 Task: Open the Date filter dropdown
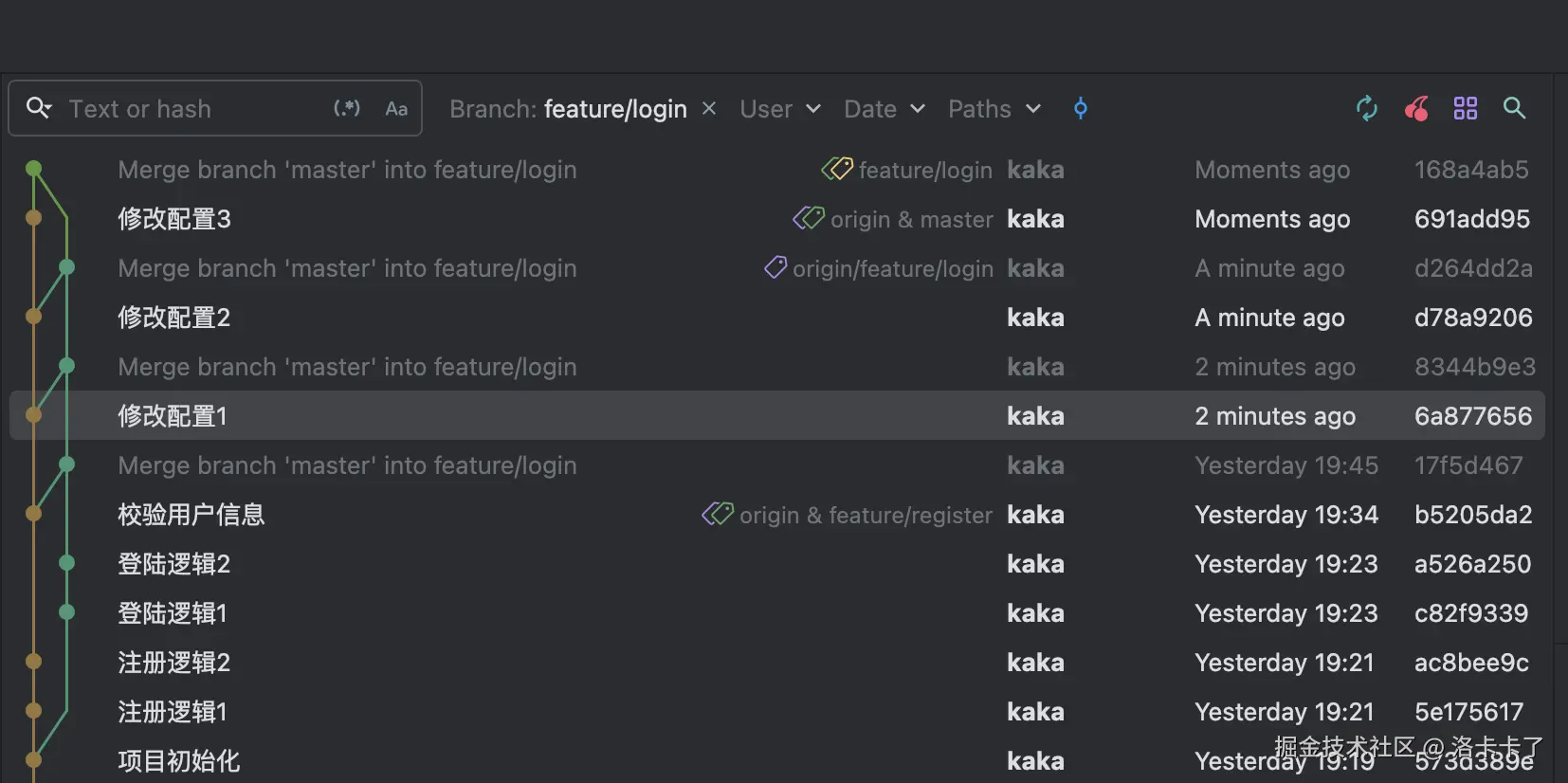click(x=884, y=109)
